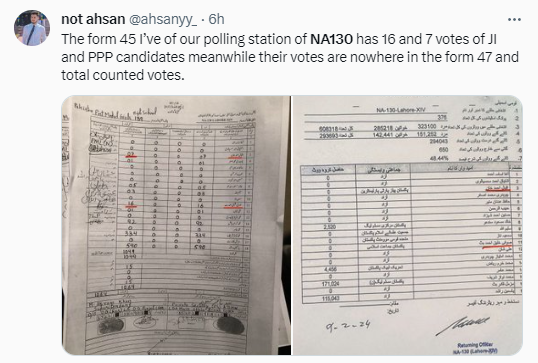Click the NA-130-Lahore-XIV heading in photo
Image resolution: width=538 pixels, height=363 pixels.
400,110
